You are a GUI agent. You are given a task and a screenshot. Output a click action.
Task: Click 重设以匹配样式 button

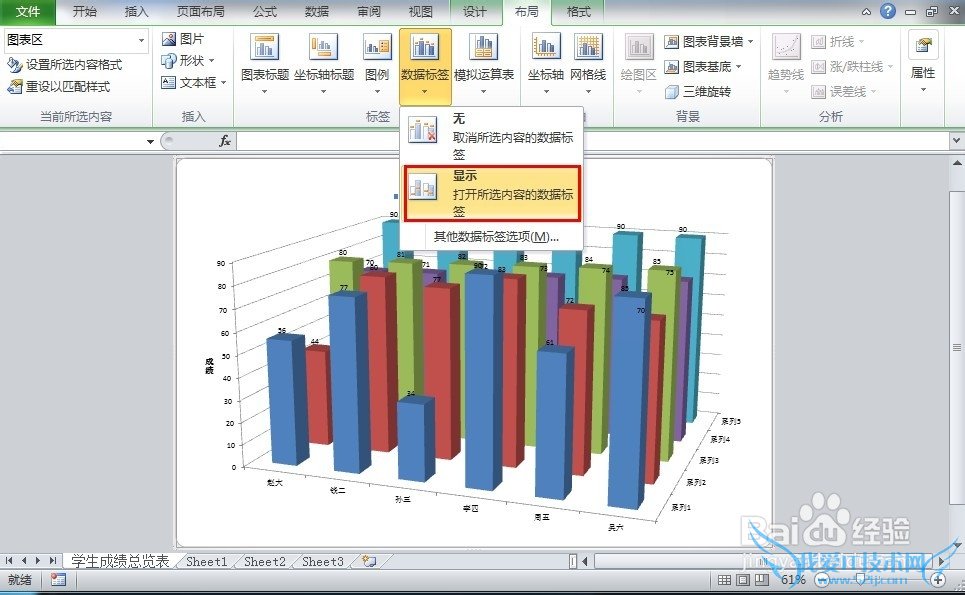[x=58, y=86]
